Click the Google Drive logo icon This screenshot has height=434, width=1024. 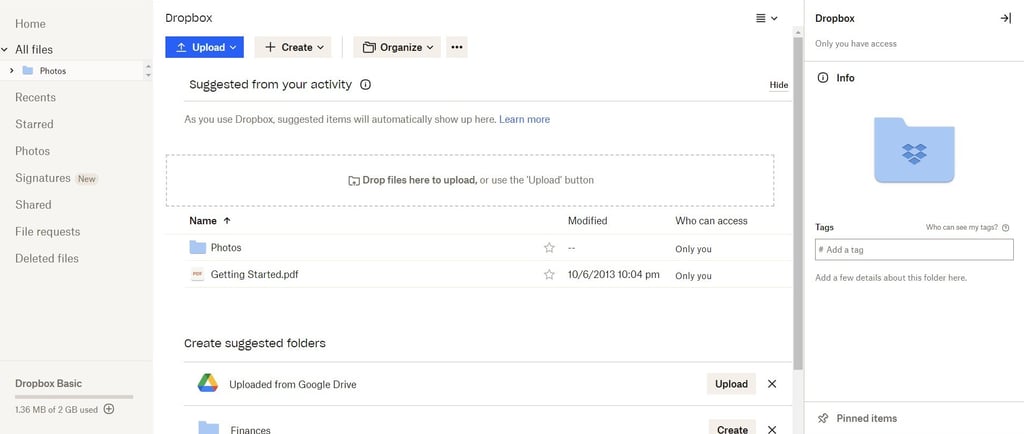(208, 383)
